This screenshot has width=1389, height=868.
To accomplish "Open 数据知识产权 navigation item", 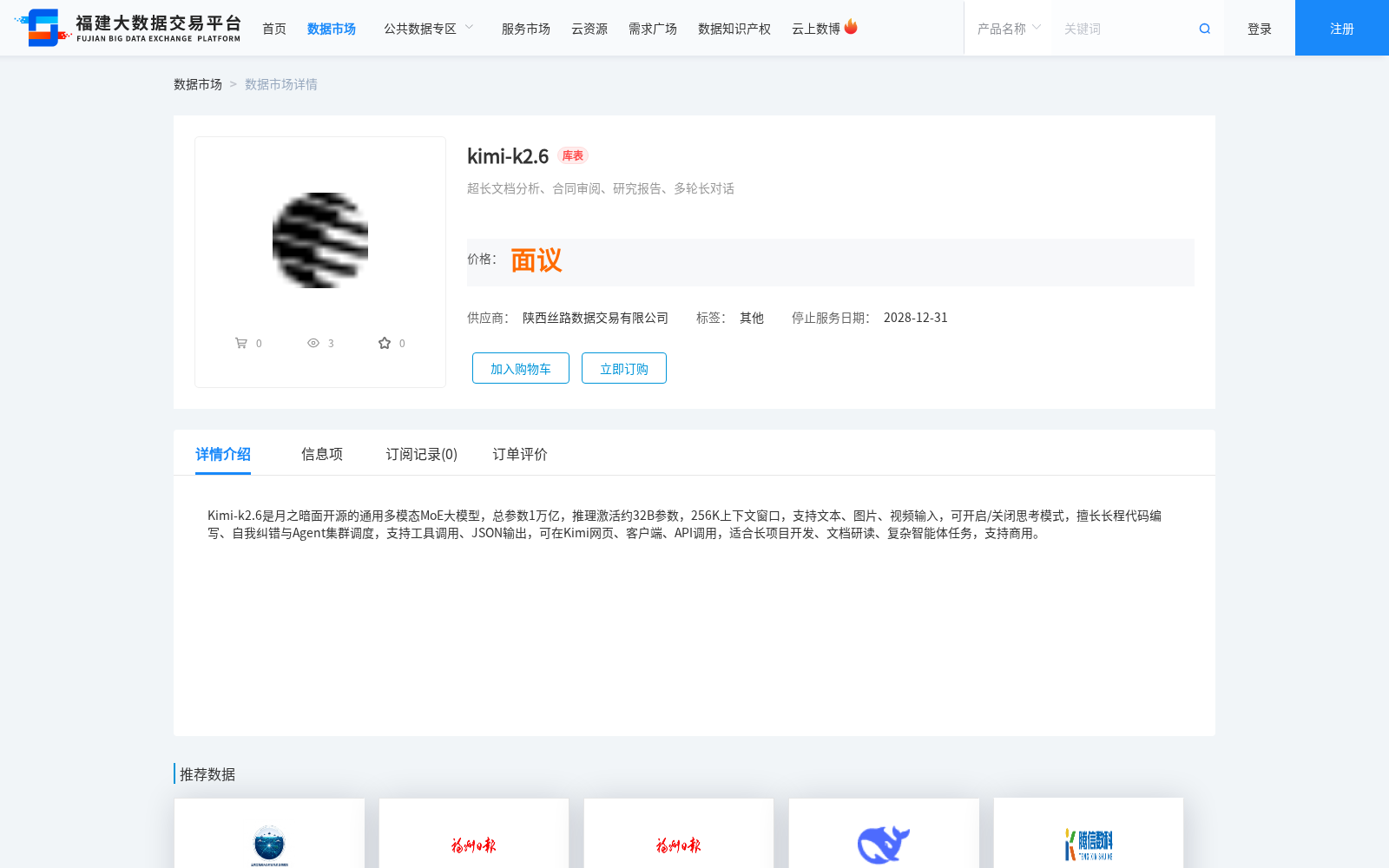I will [734, 29].
